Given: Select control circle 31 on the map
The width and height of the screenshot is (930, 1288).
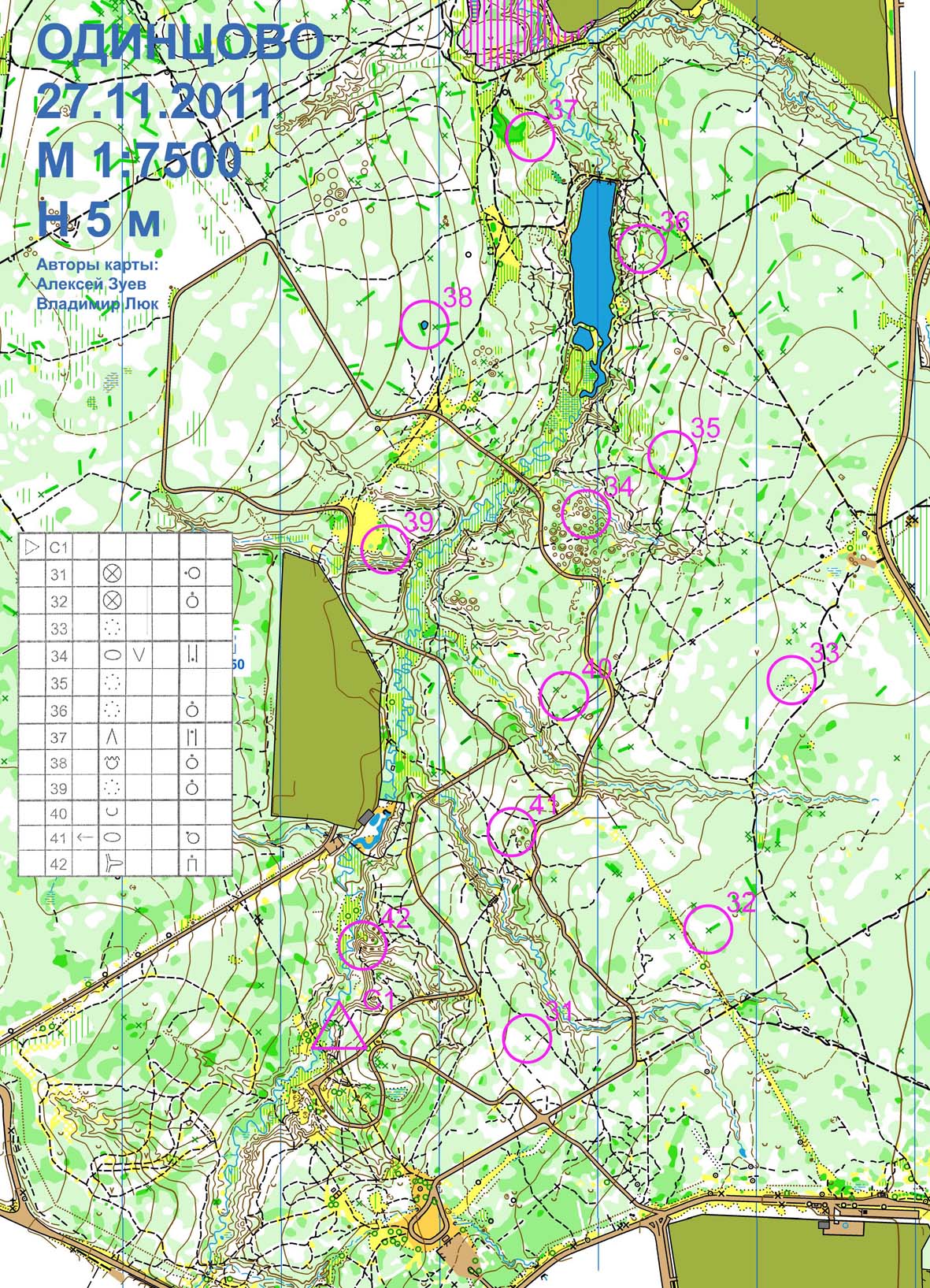Looking at the screenshot, I should point(527,1037).
